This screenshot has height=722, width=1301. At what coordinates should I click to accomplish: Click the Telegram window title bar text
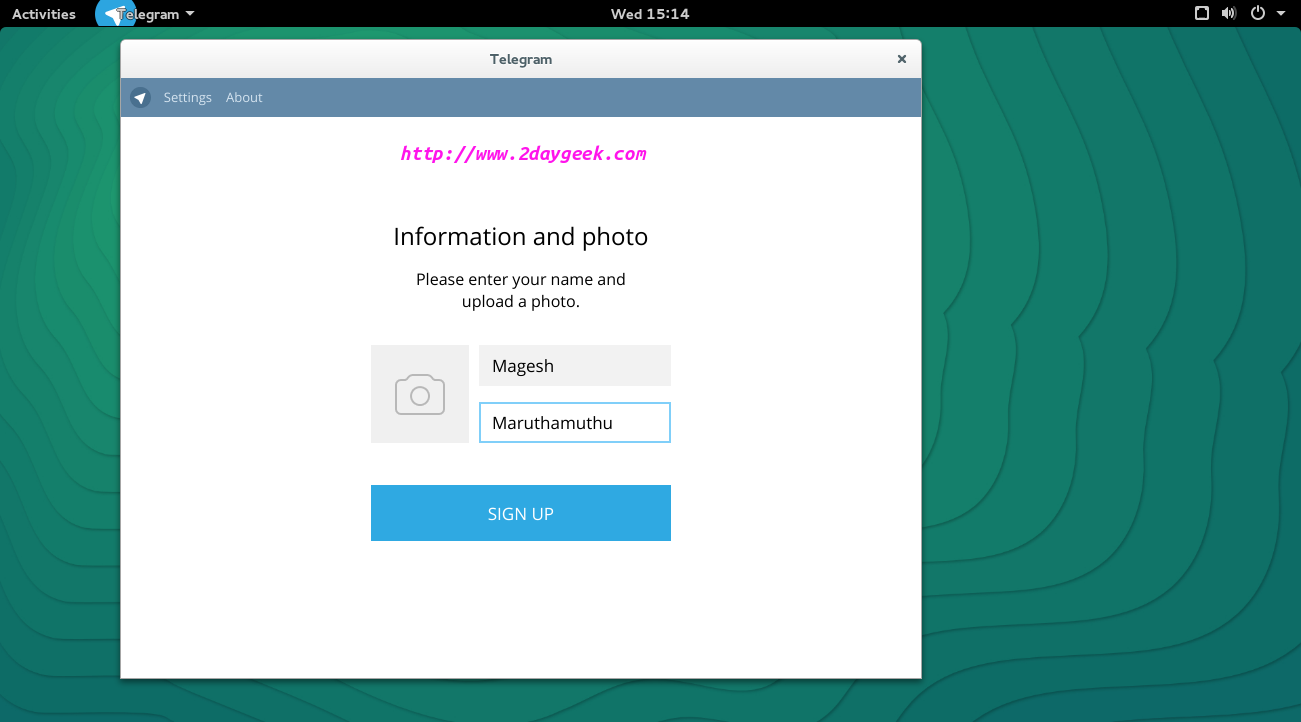[x=521, y=59]
